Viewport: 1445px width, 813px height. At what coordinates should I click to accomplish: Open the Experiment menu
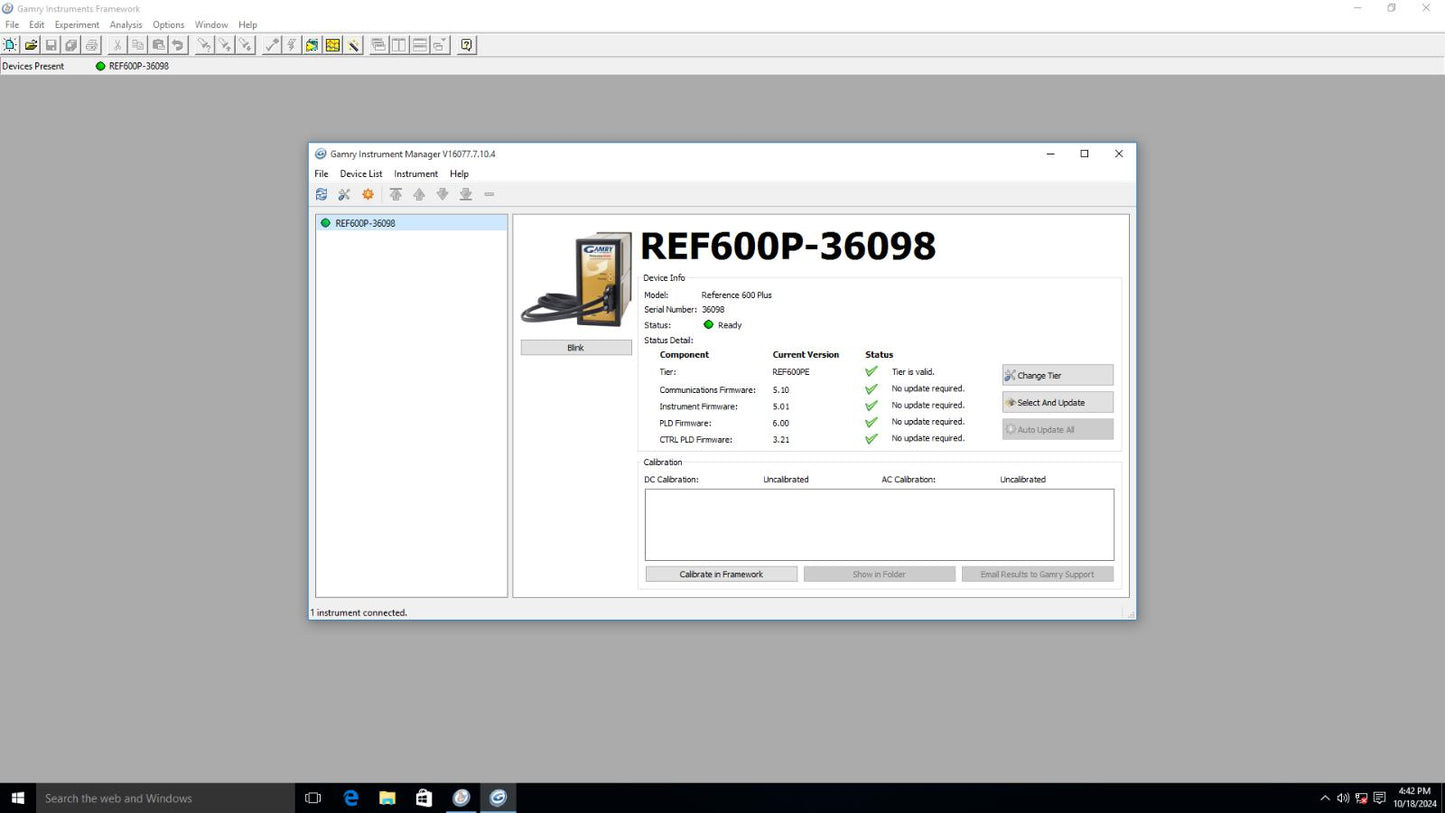[77, 25]
